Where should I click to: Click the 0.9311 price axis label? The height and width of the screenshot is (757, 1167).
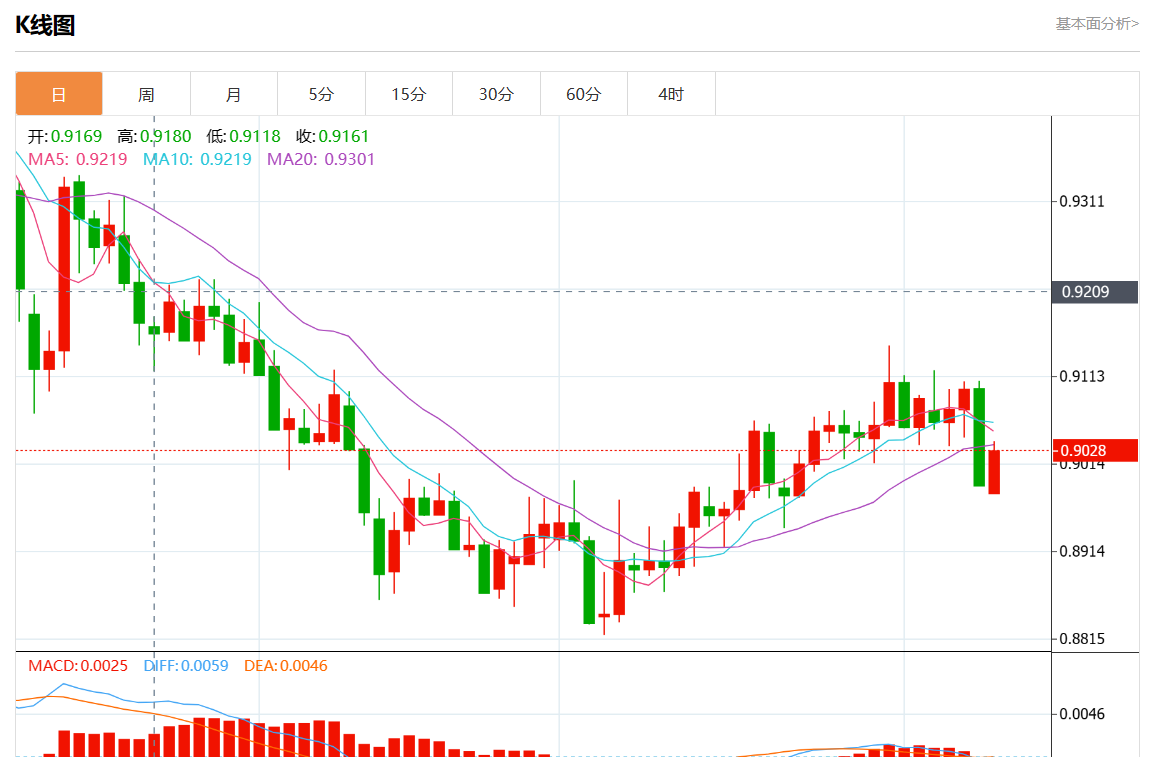coord(1082,201)
